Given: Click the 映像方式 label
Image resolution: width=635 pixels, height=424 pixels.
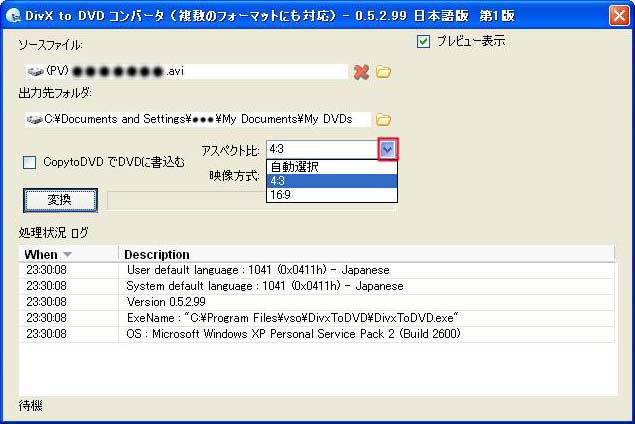Looking at the screenshot, I should click(x=234, y=176).
